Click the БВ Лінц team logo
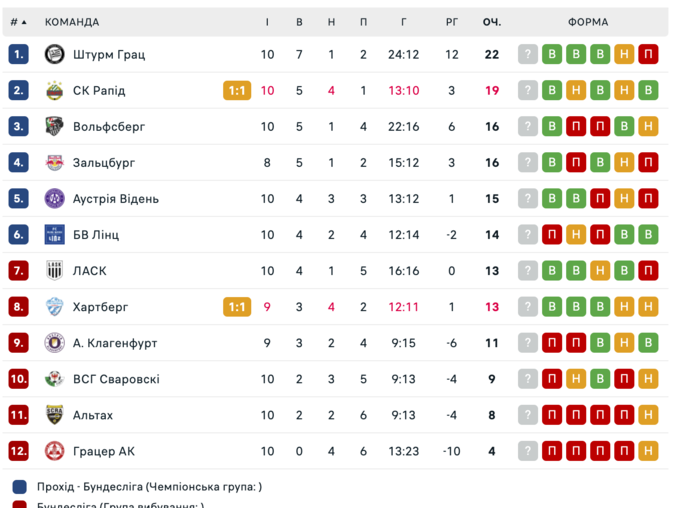This screenshot has height=508, width=680. [x=55, y=235]
